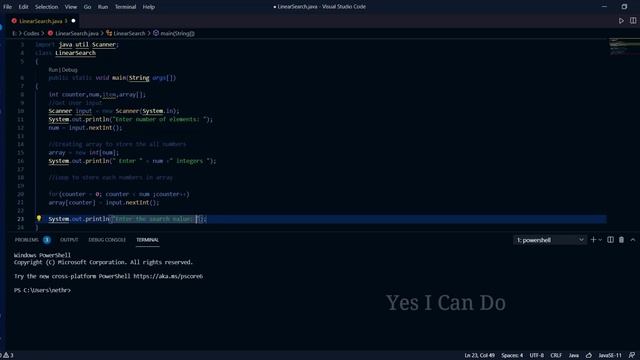Place the cursor on the class LinearSearch line
This screenshot has width=640, height=360.
(x=65, y=53)
